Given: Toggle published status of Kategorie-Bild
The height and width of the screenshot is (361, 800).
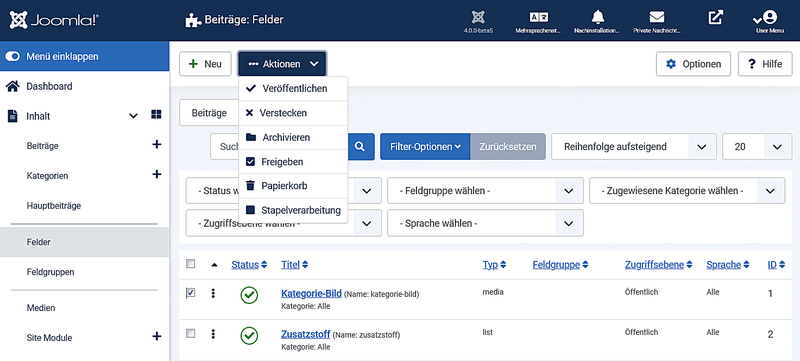Looking at the screenshot, I should (249, 295).
